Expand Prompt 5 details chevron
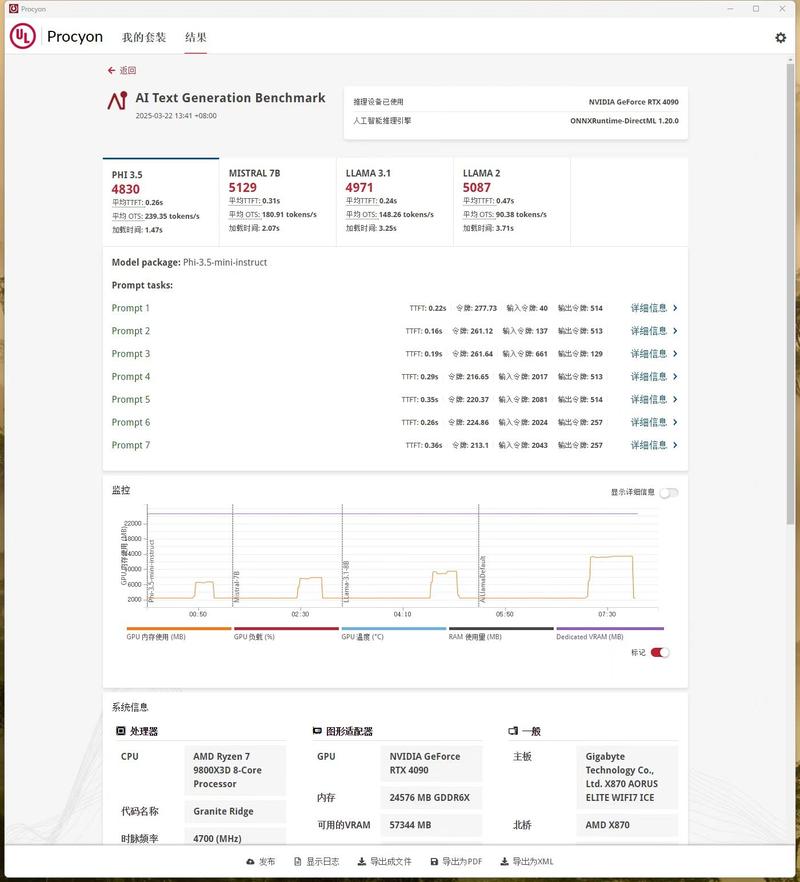 [x=675, y=399]
